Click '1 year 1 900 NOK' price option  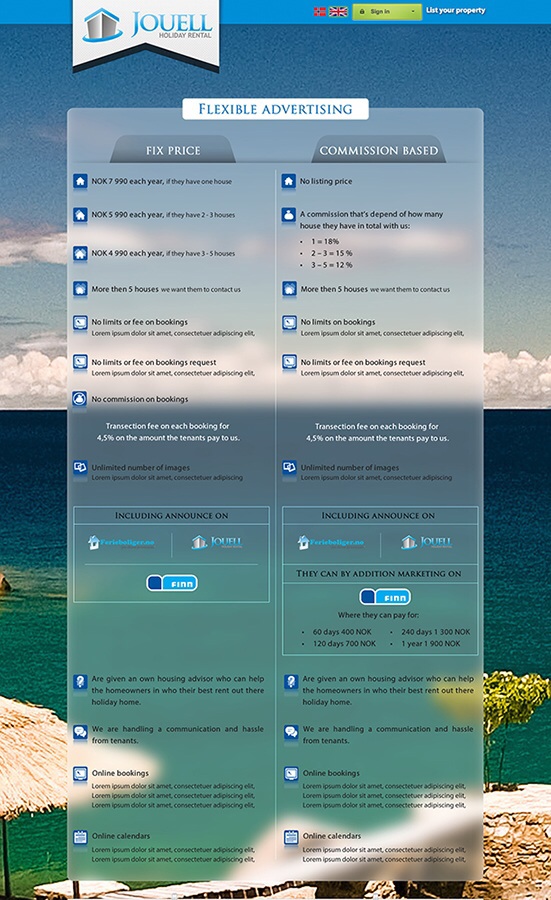click(430, 644)
